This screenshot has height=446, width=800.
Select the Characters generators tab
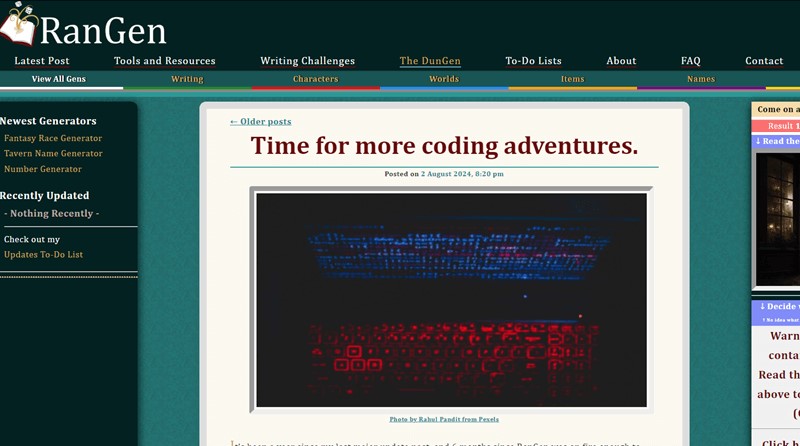click(315, 79)
